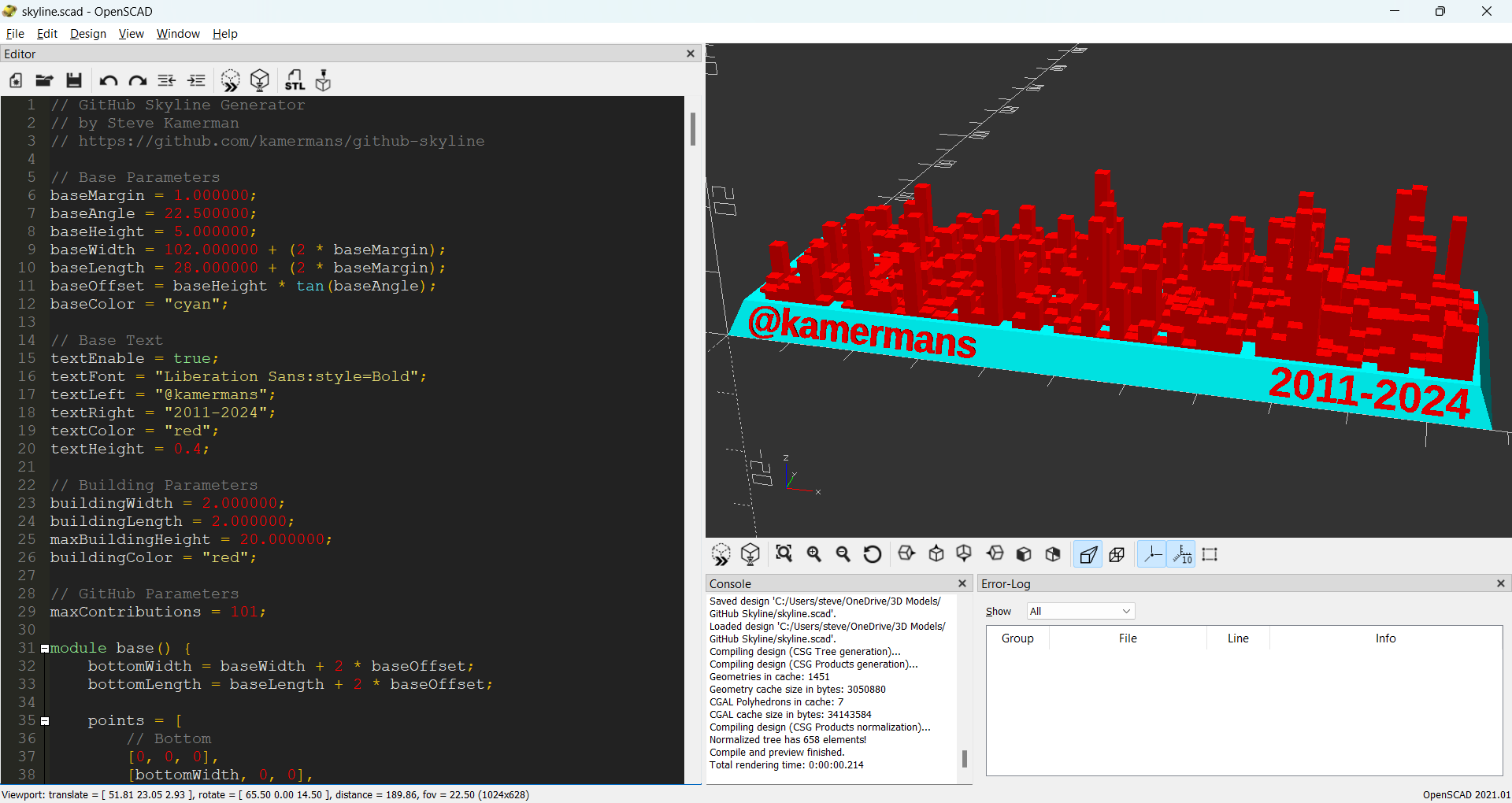Toggle the Show Axes button
1512x803 pixels.
(x=1152, y=554)
